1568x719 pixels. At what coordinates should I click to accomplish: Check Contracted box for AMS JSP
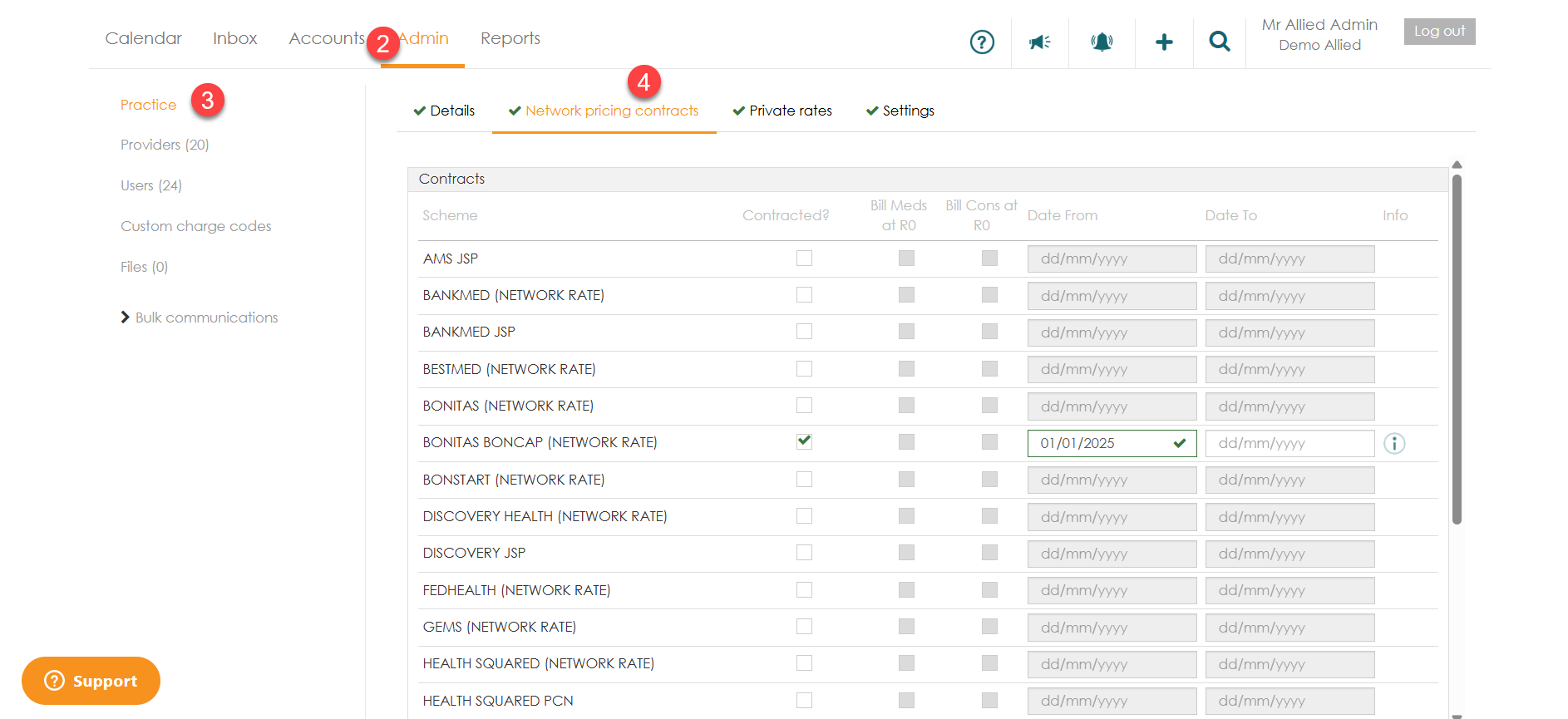(x=804, y=259)
